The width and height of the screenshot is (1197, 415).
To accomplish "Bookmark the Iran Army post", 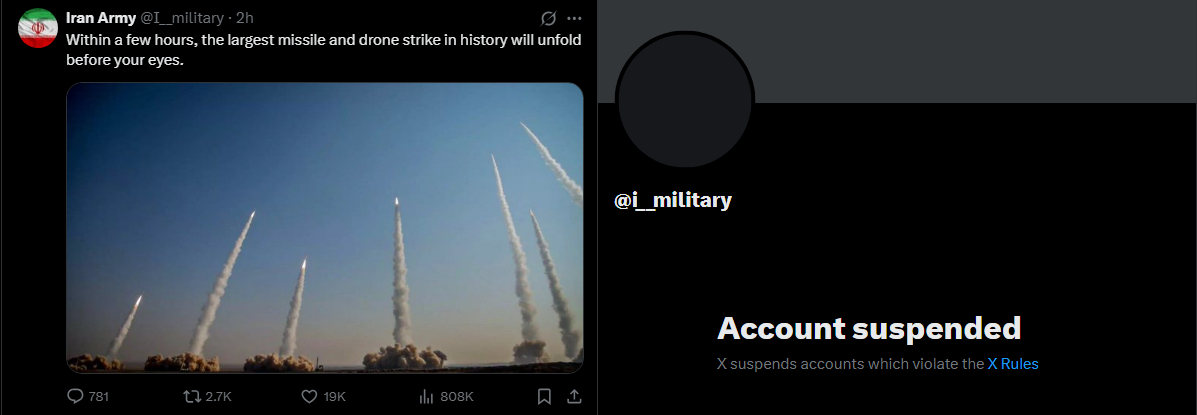I will (x=544, y=397).
